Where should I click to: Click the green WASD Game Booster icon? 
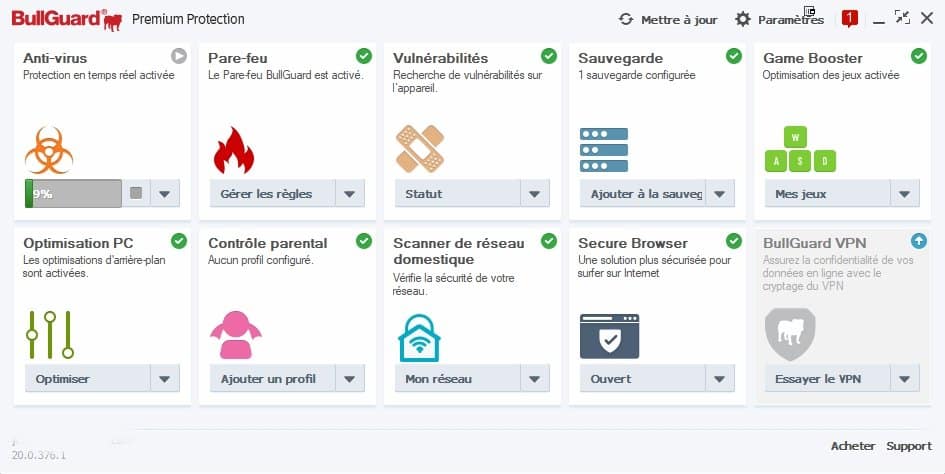click(x=800, y=149)
